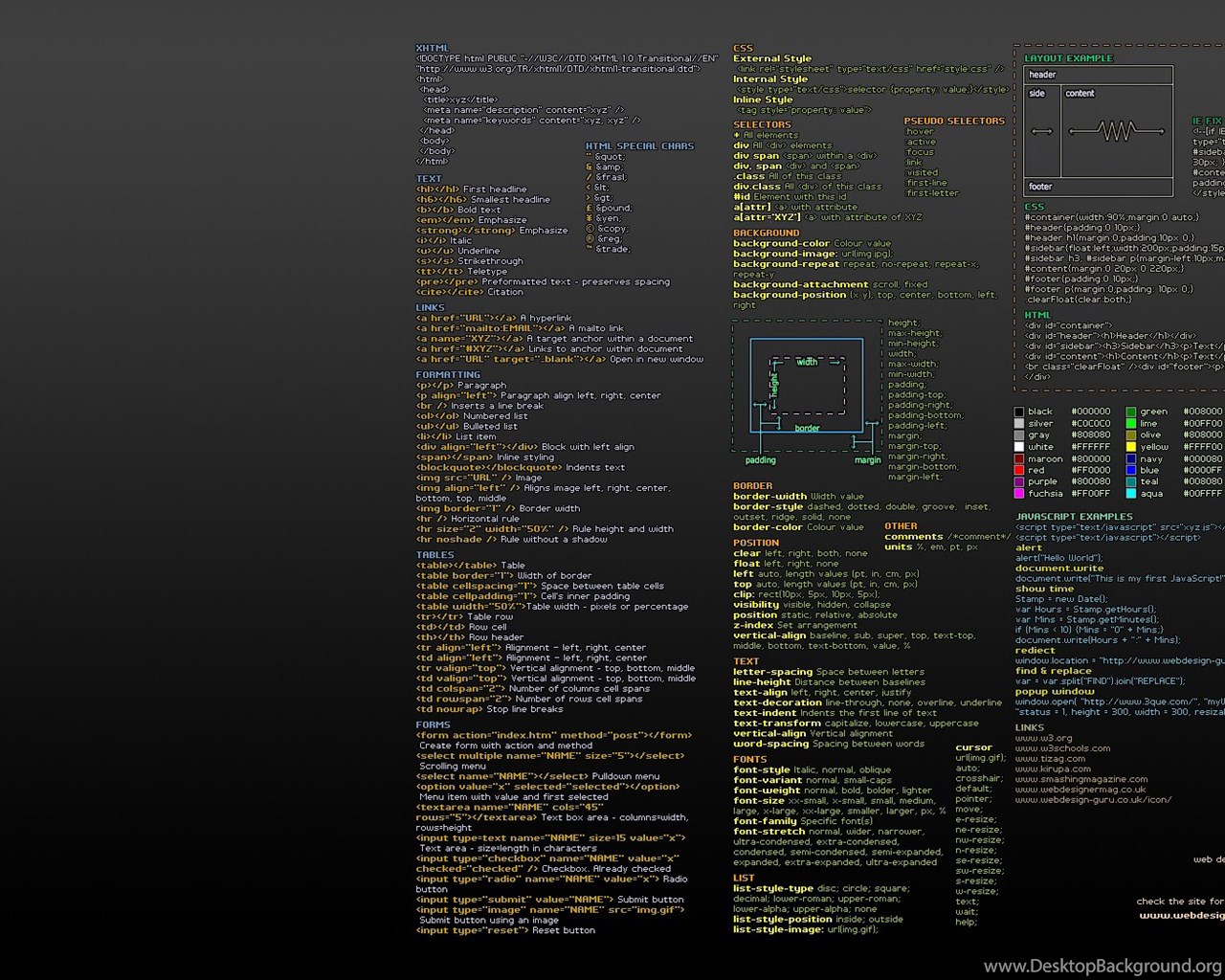This screenshot has height=980, width=1225.
Task: Click the 'External Style' CSS subheading
Action: [x=772, y=59]
